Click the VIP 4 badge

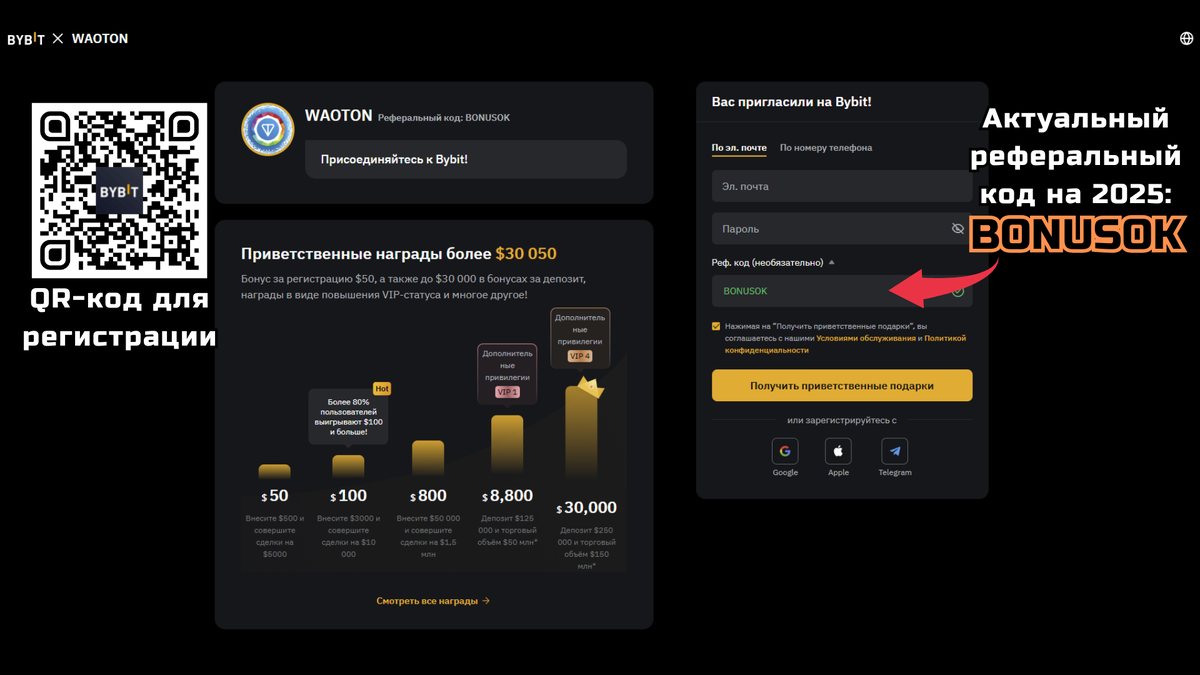pyautogui.click(x=580, y=356)
